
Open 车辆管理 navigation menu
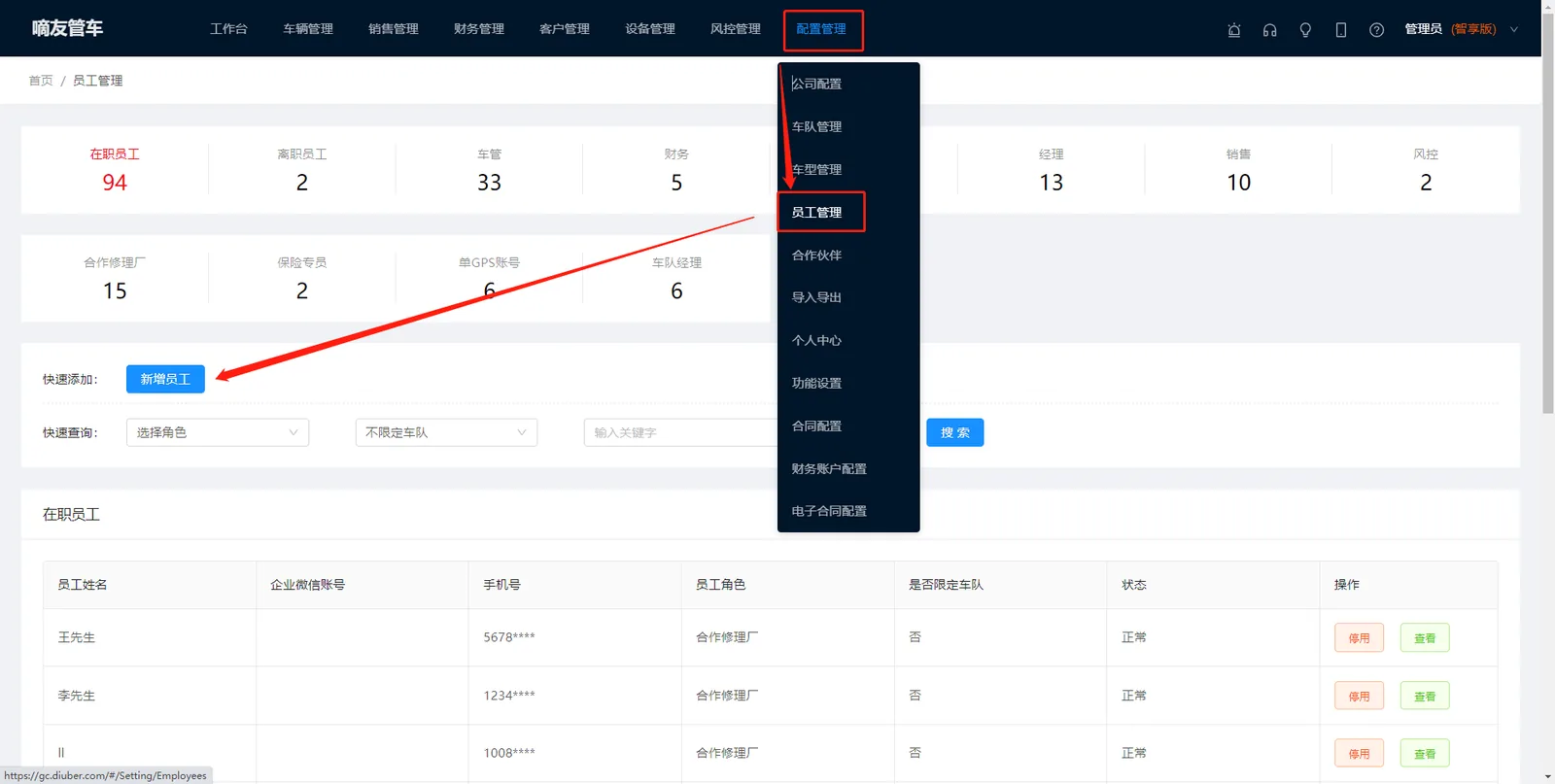tap(308, 29)
